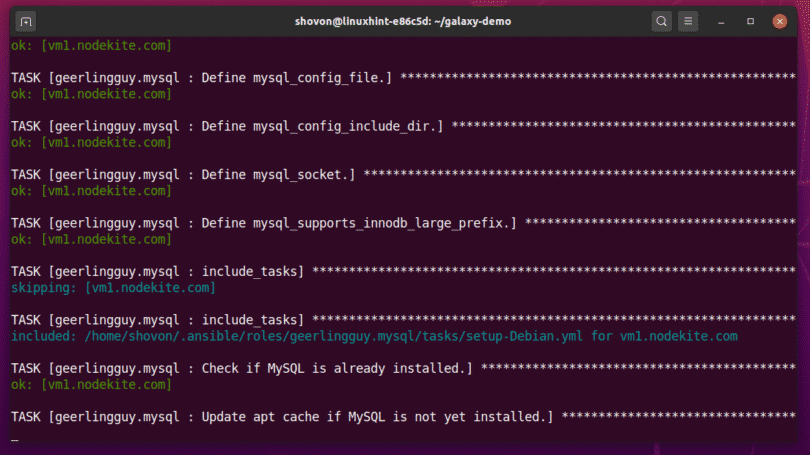This screenshot has width=810, height=455.
Task: Click the 'skipping: [vm1.nodekite.com]' output line
Action: pos(113,288)
